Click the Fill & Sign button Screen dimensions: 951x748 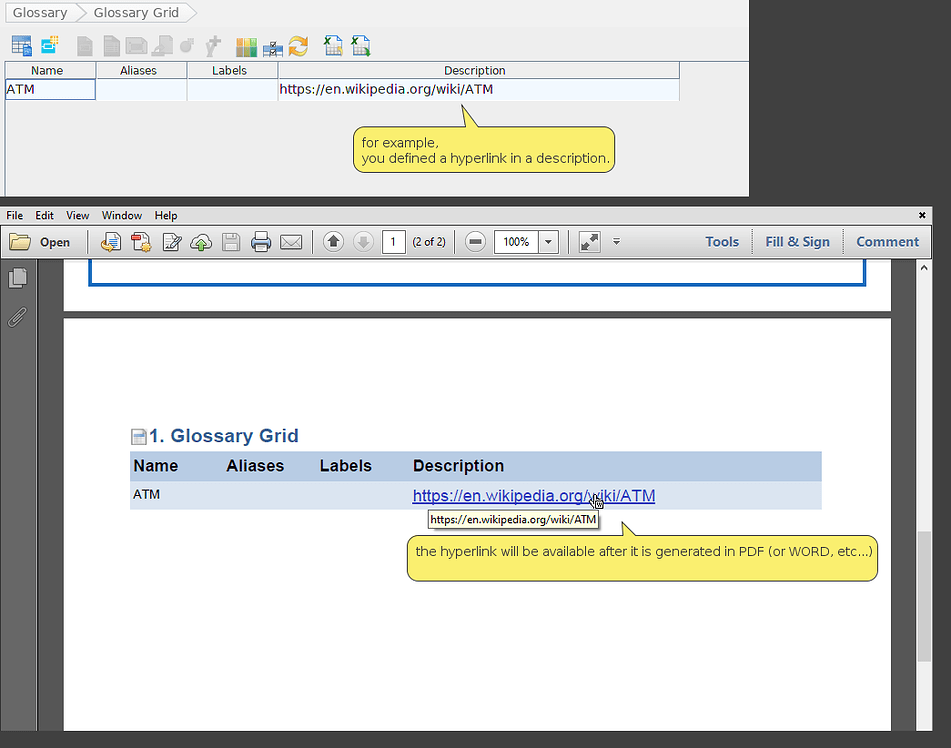coord(797,241)
